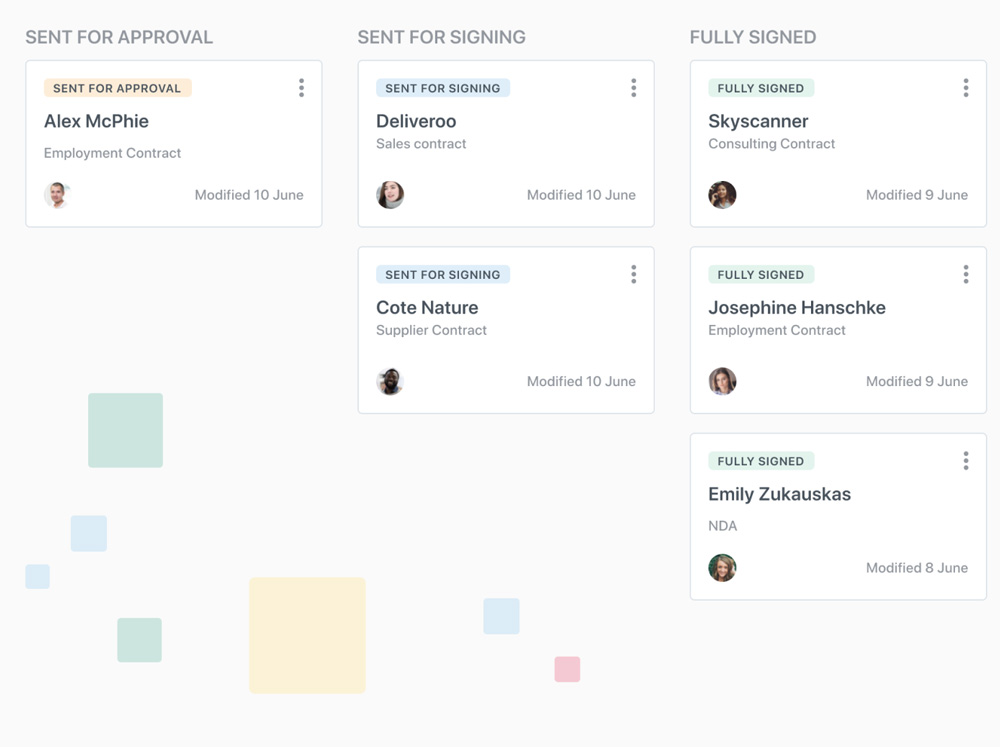
Task: Open the Cote Nature card kebab menu
Action: [633, 274]
